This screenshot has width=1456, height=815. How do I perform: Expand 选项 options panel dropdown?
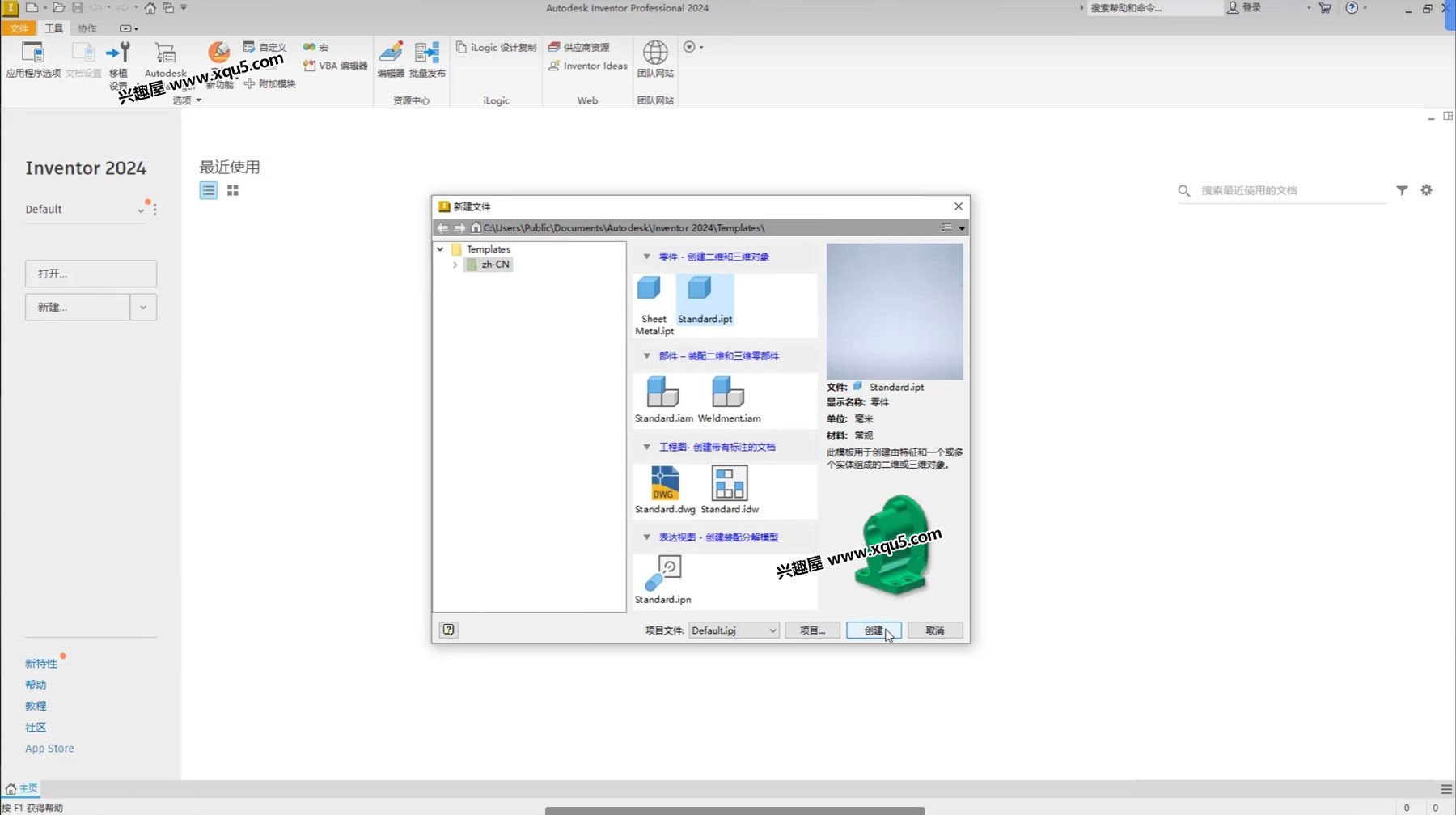click(x=187, y=100)
